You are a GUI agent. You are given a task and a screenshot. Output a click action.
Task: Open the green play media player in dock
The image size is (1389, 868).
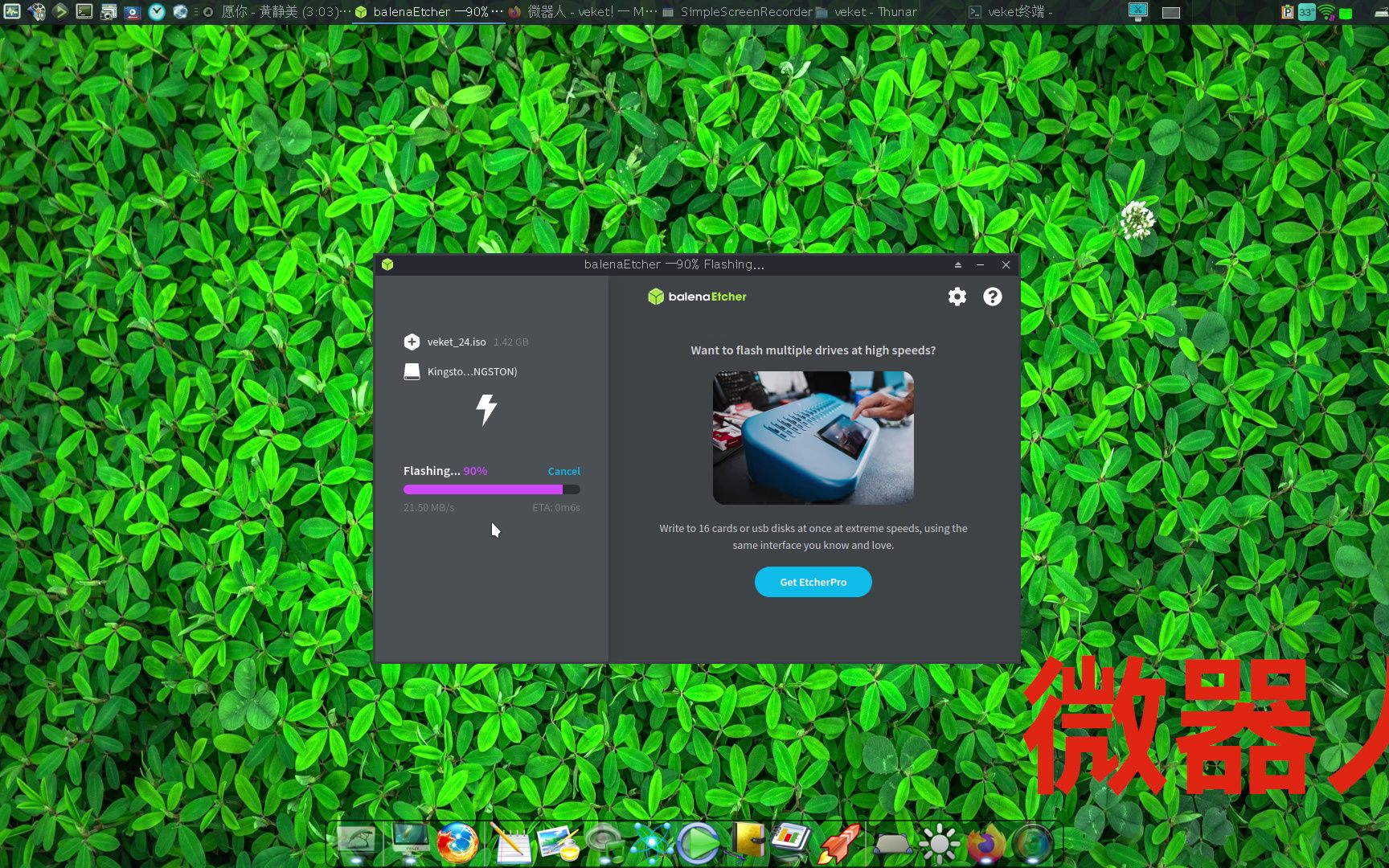click(699, 843)
